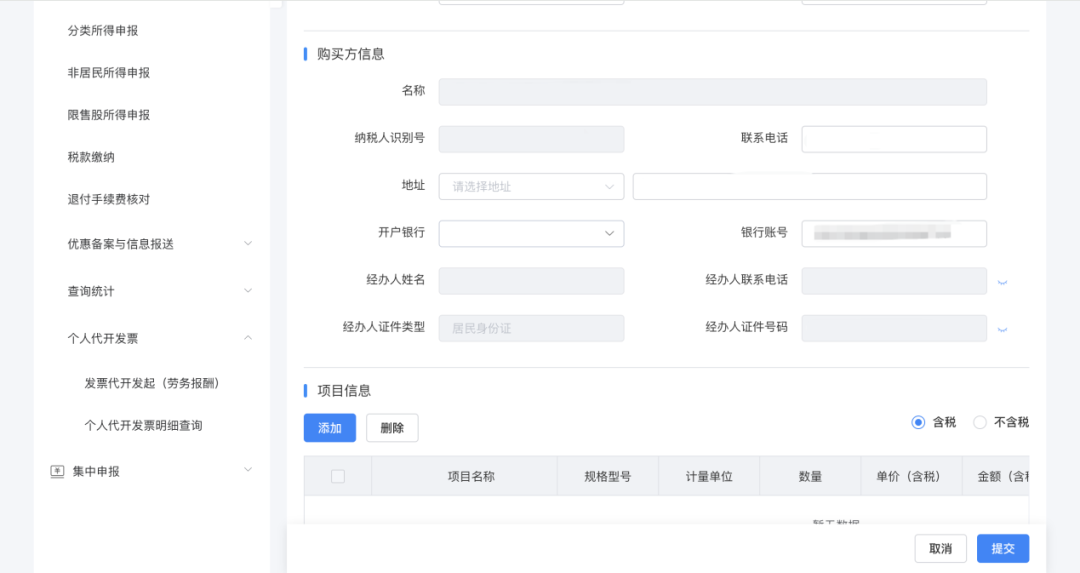Click the 经办人联系电话 field
Screen dimensions: 1080x573
coord(894,281)
